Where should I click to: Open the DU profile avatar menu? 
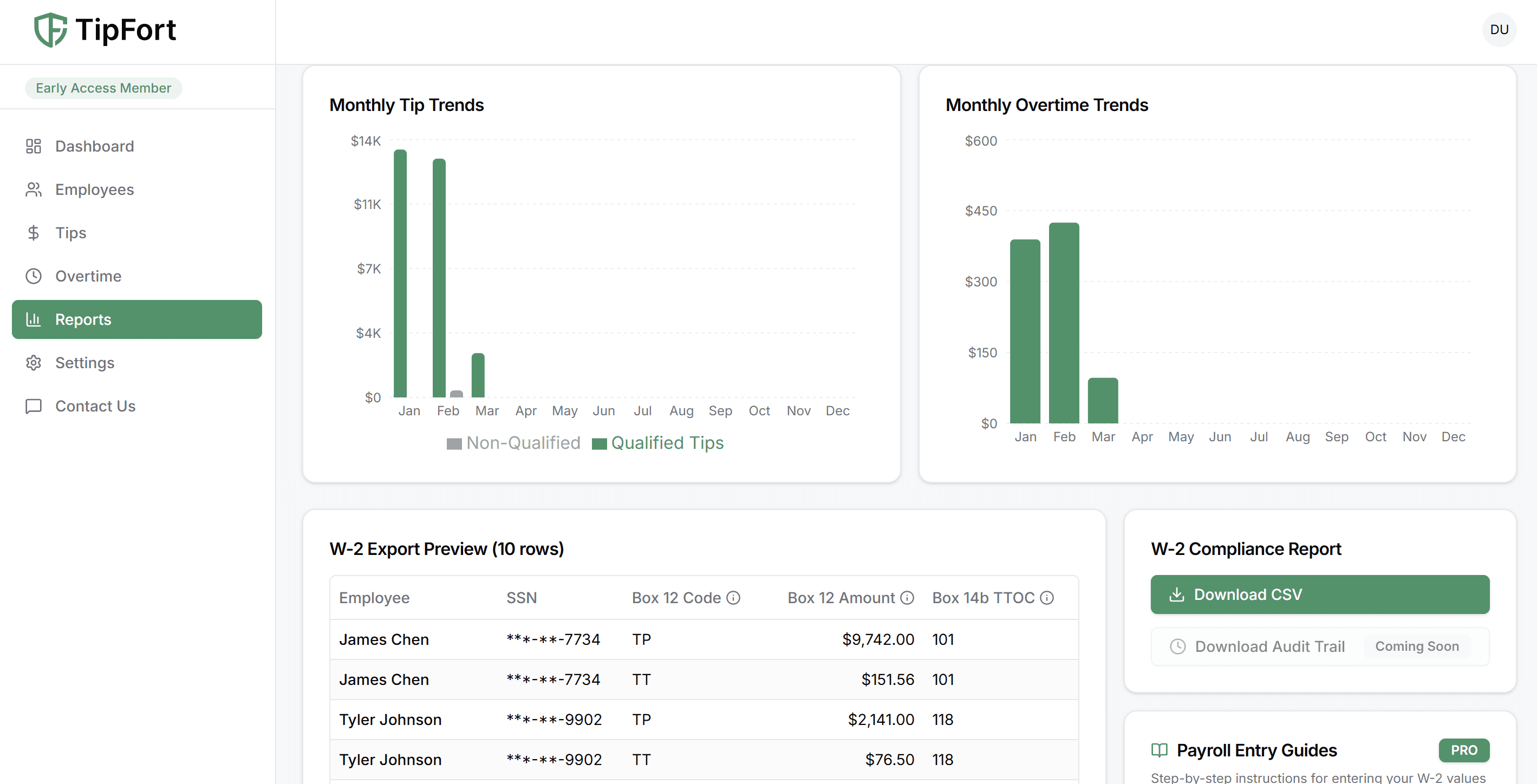(x=1500, y=29)
